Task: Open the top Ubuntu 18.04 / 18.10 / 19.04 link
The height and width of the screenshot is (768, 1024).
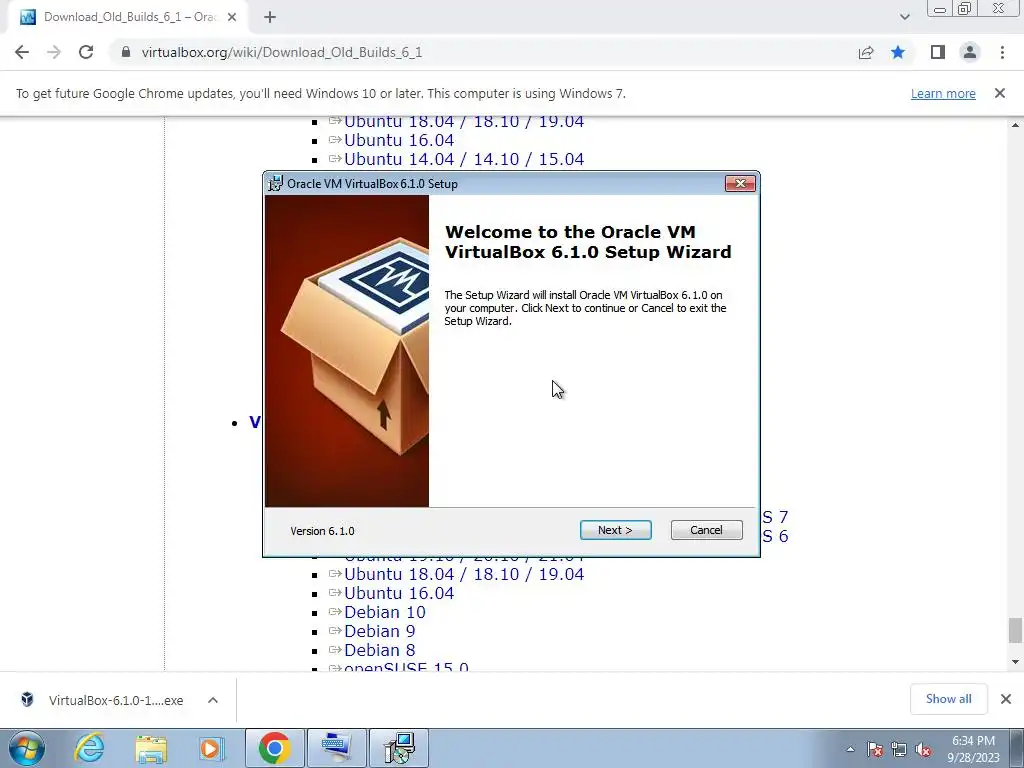Action: pyautogui.click(x=464, y=121)
